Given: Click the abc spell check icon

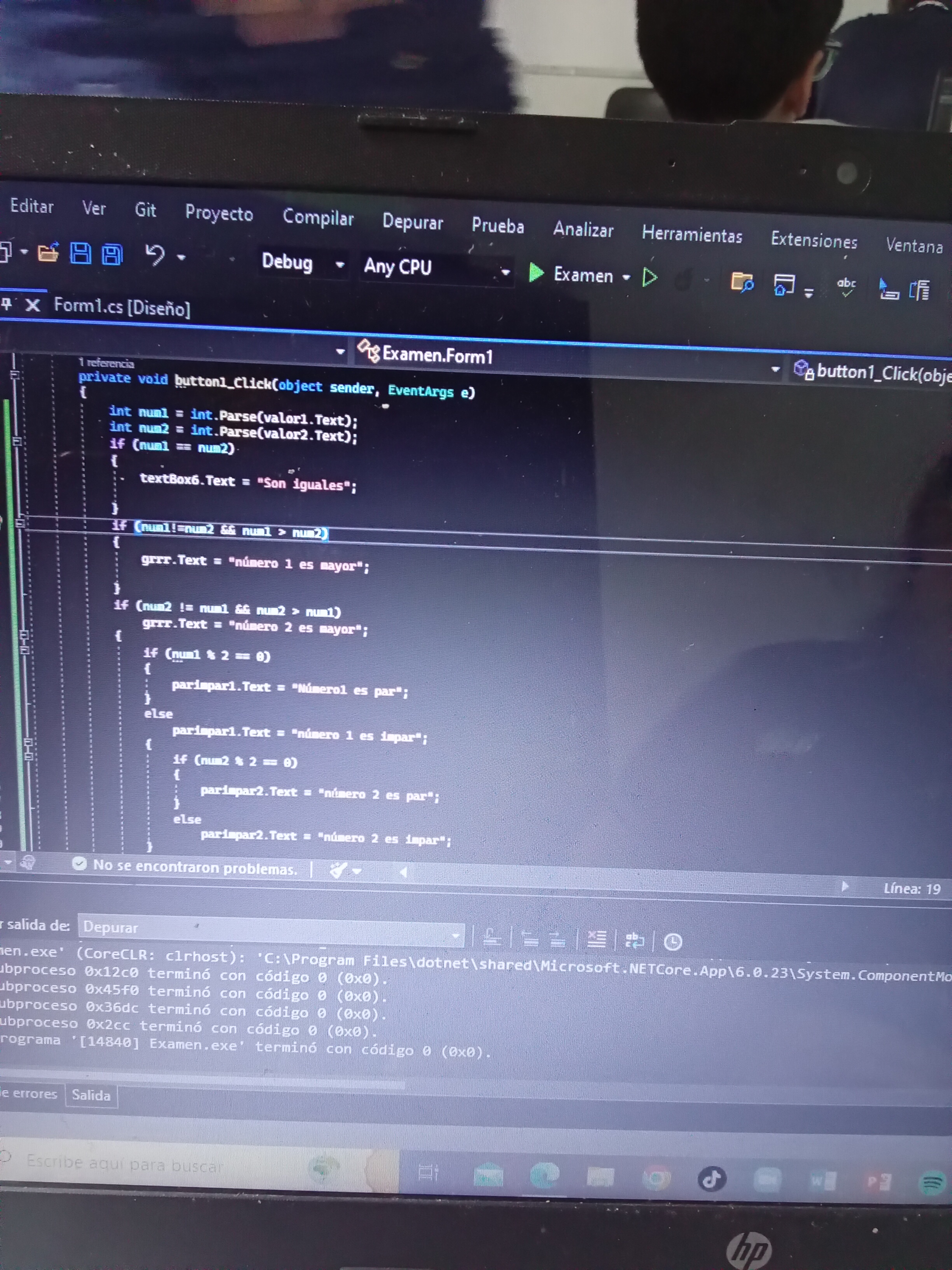Looking at the screenshot, I should pyautogui.click(x=846, y=285).
